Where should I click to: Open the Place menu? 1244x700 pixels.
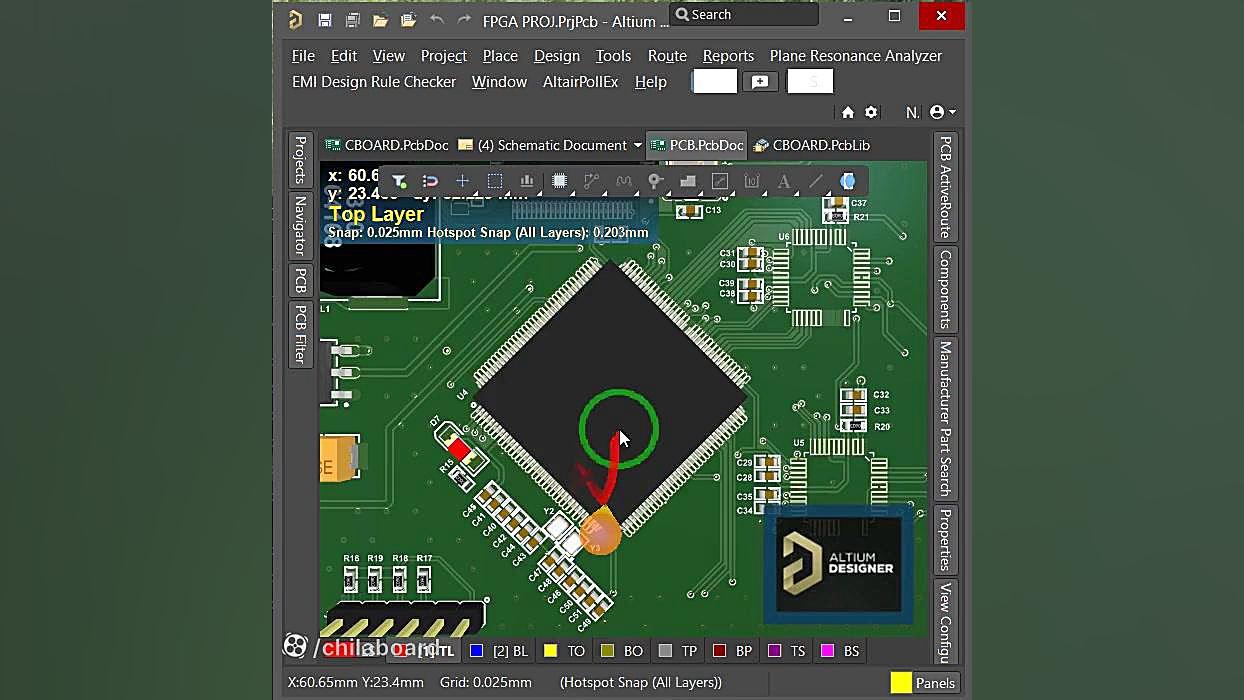click(x=500, y=56)
